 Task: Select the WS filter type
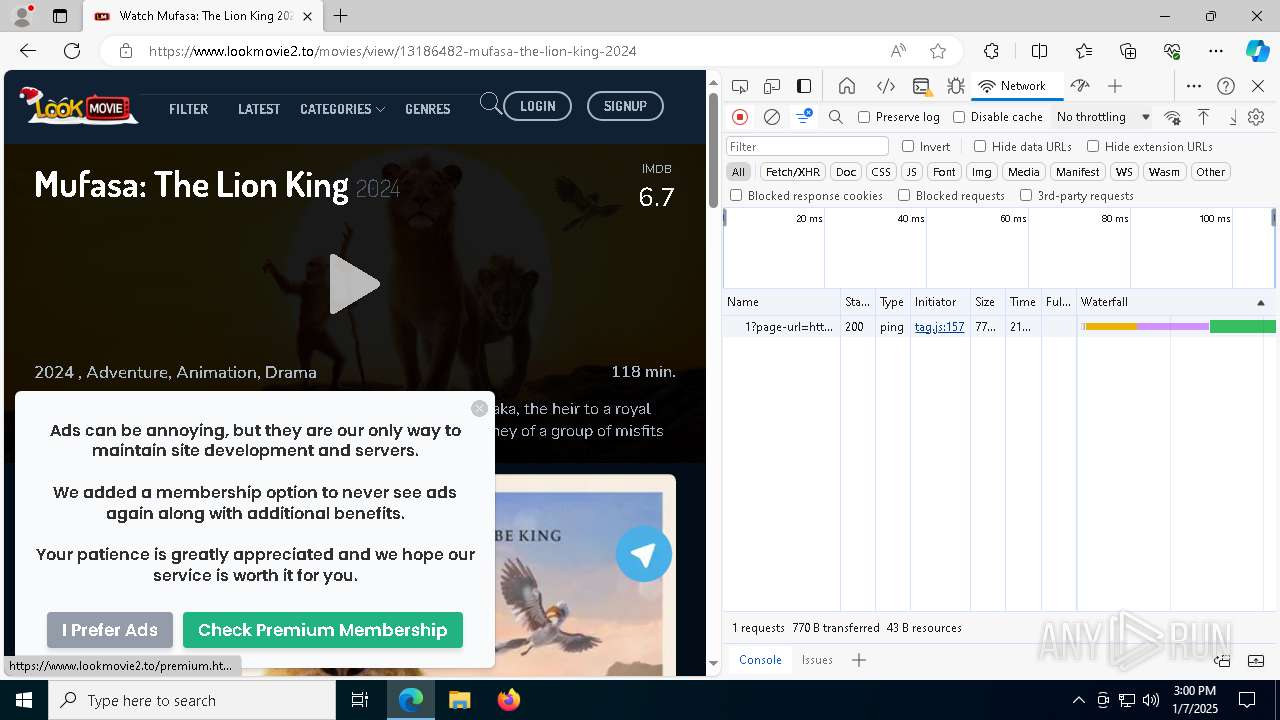tap(1124, 172)
